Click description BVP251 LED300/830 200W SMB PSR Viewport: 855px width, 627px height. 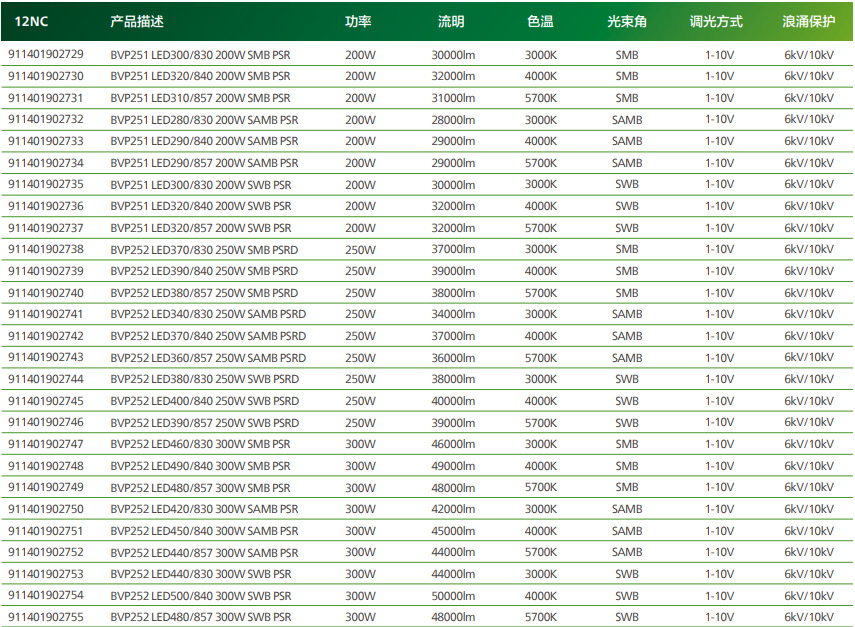[x=200, y=55]
